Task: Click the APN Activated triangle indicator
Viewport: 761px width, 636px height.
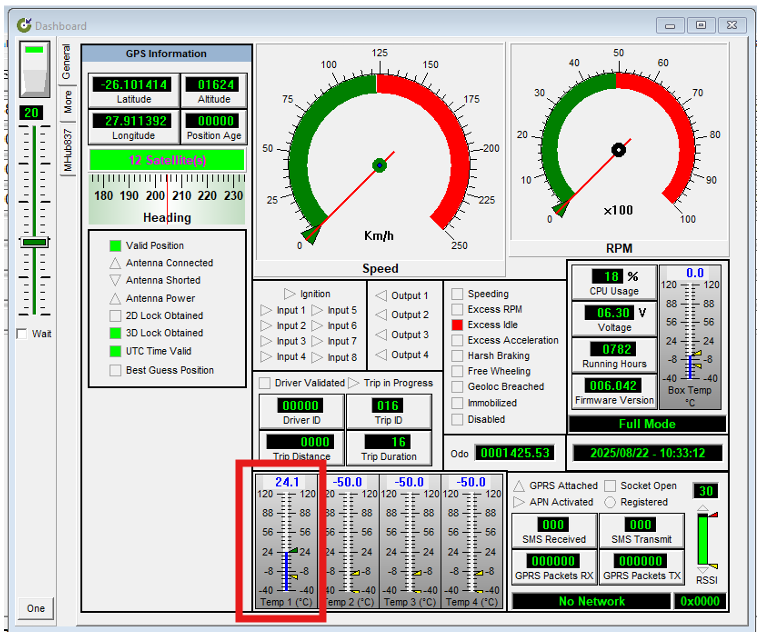Action: tap(519, 502)
